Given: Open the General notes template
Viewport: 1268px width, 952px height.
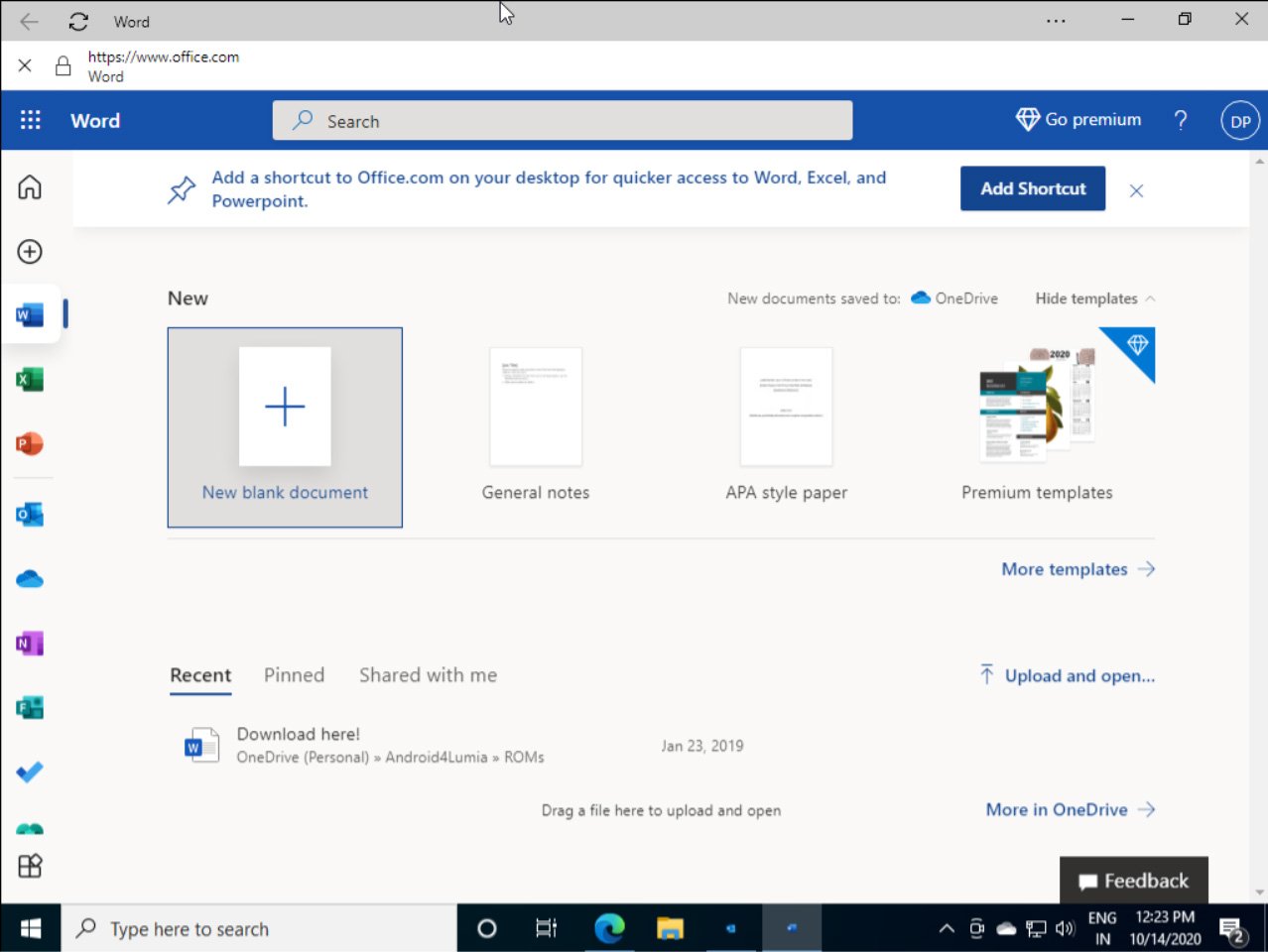Looking at the screenshot, I should (536, 427).
